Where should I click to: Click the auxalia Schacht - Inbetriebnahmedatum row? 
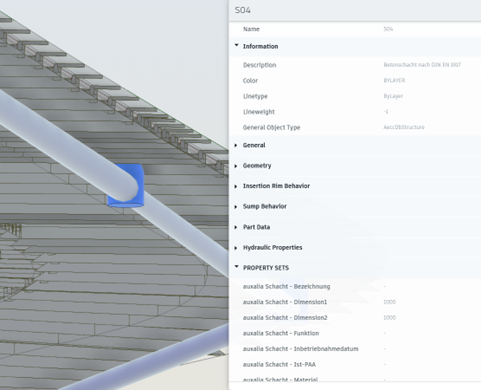[x=355, y=349]
